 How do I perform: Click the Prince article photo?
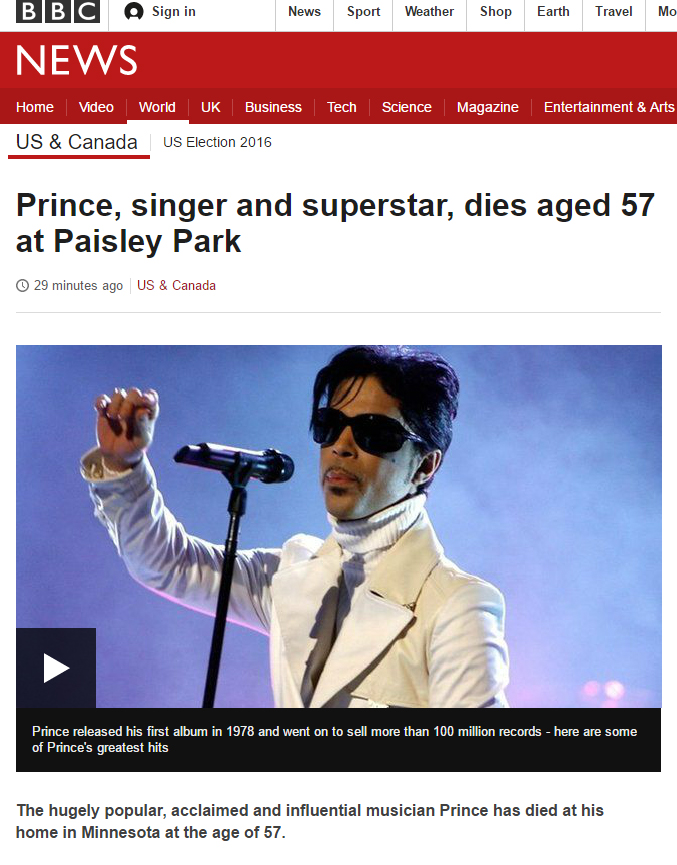(338, 526)
